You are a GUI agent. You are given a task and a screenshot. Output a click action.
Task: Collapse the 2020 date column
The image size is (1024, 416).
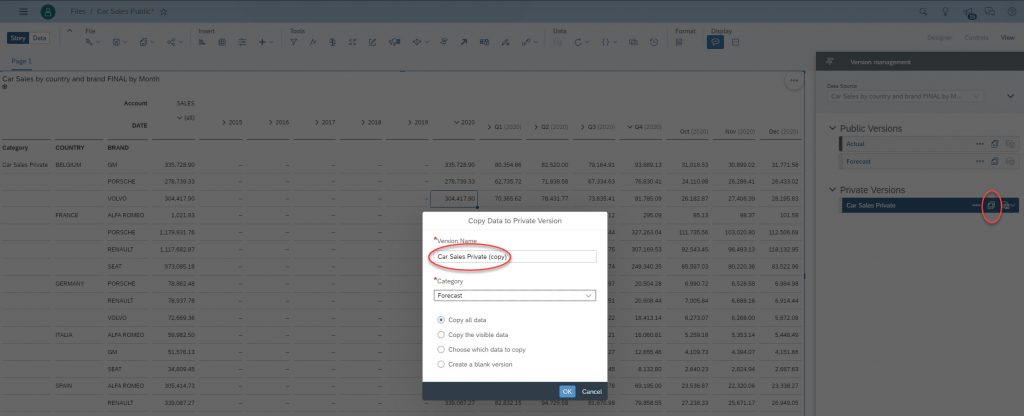click(455, 122)
